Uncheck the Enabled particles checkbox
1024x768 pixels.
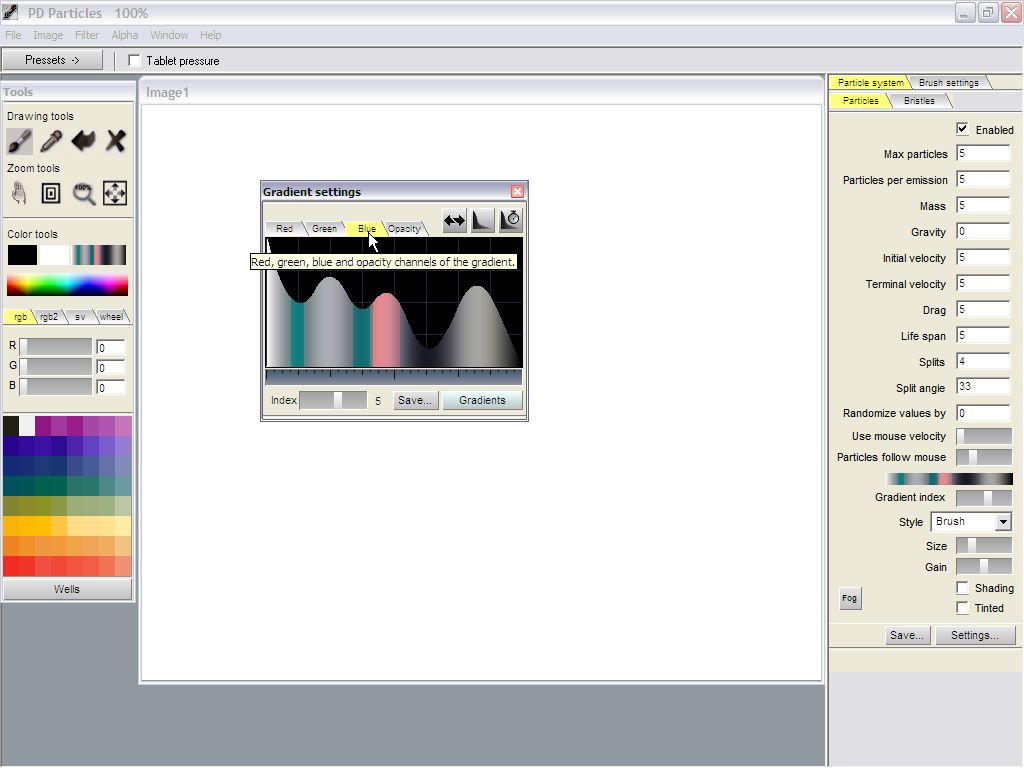tap(962, 129)
